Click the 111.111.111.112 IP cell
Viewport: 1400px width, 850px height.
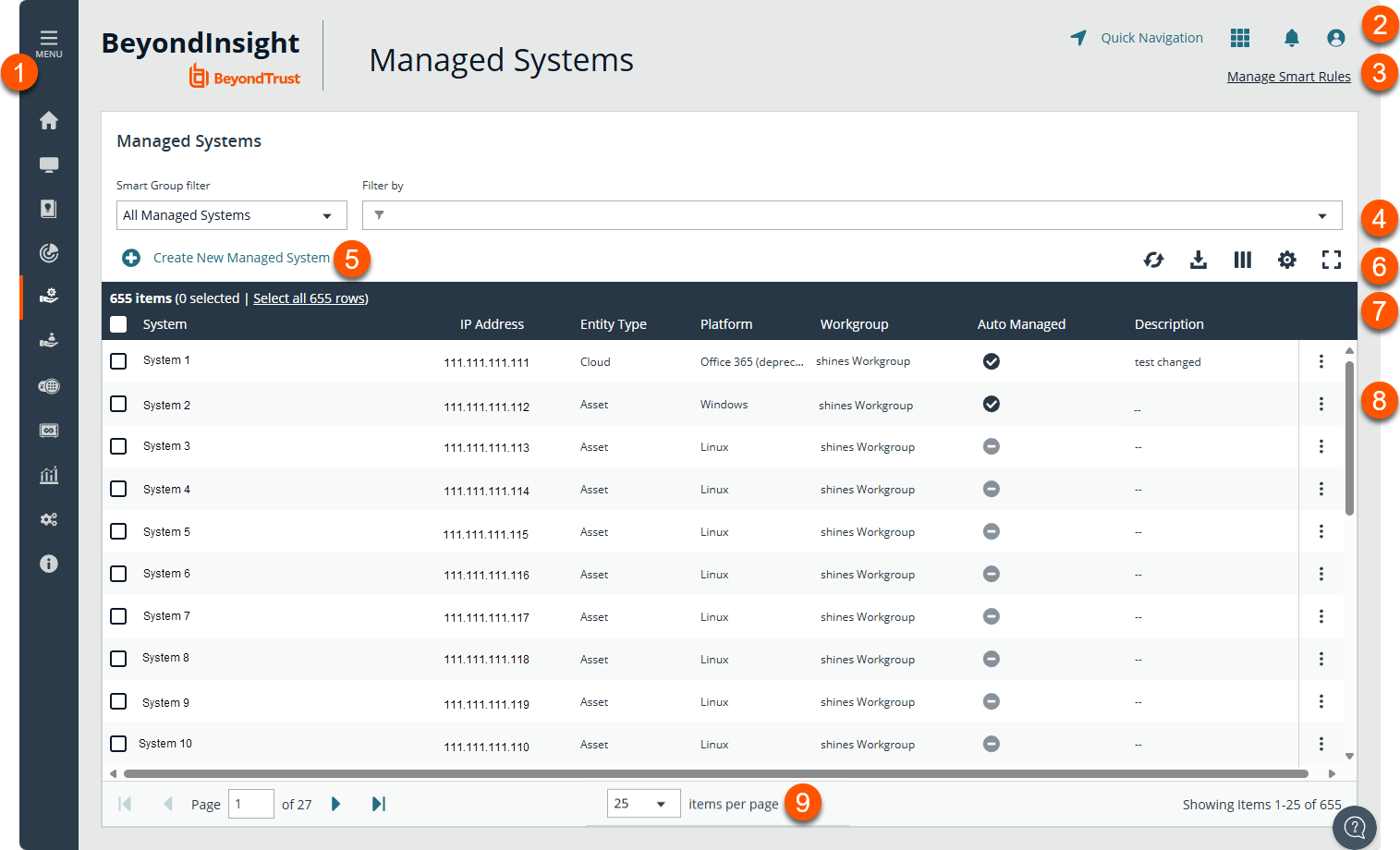pyautogui.click(x=486, y=407)
